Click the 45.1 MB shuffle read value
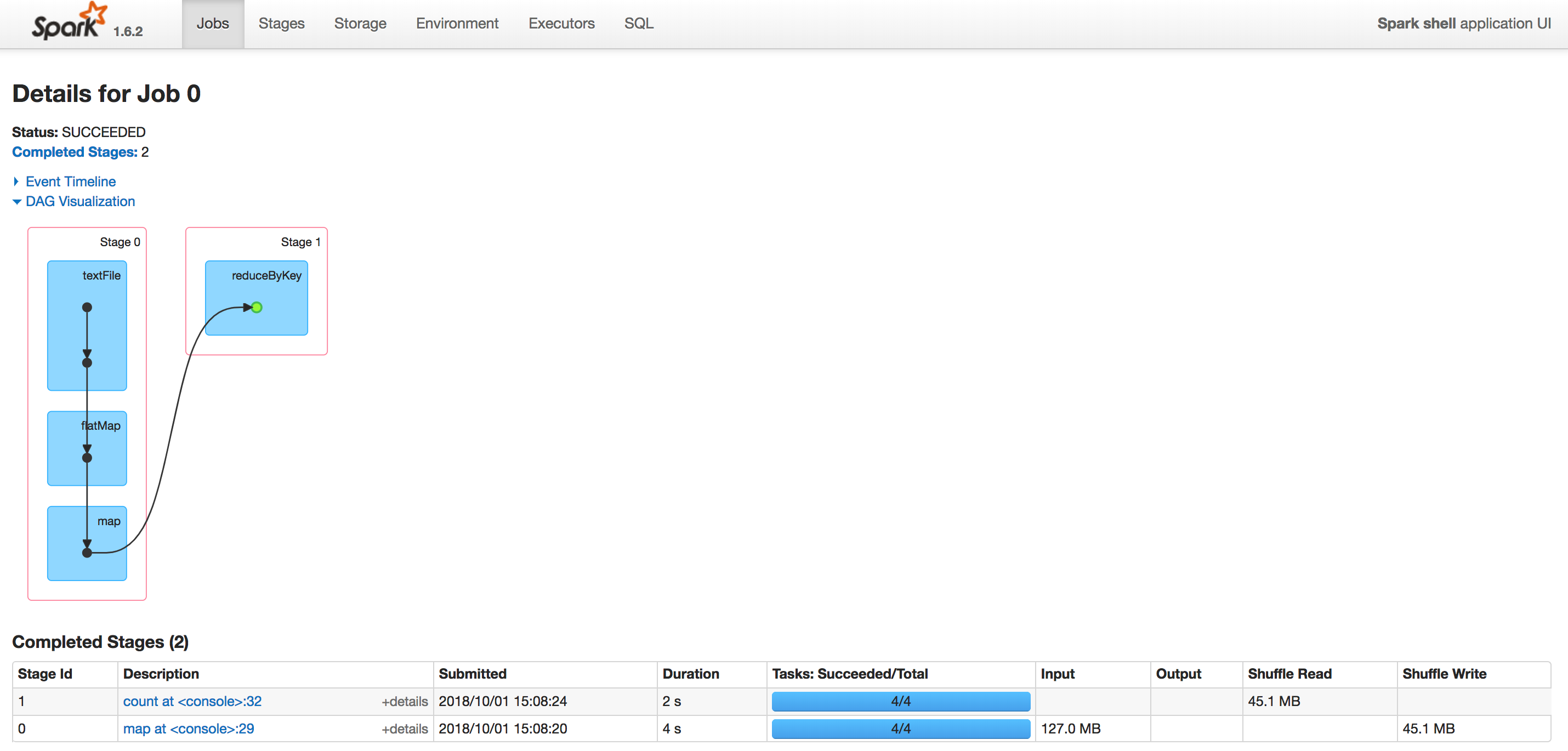Viewport: 1568px width, 751px height. [x=1274, y=701]
